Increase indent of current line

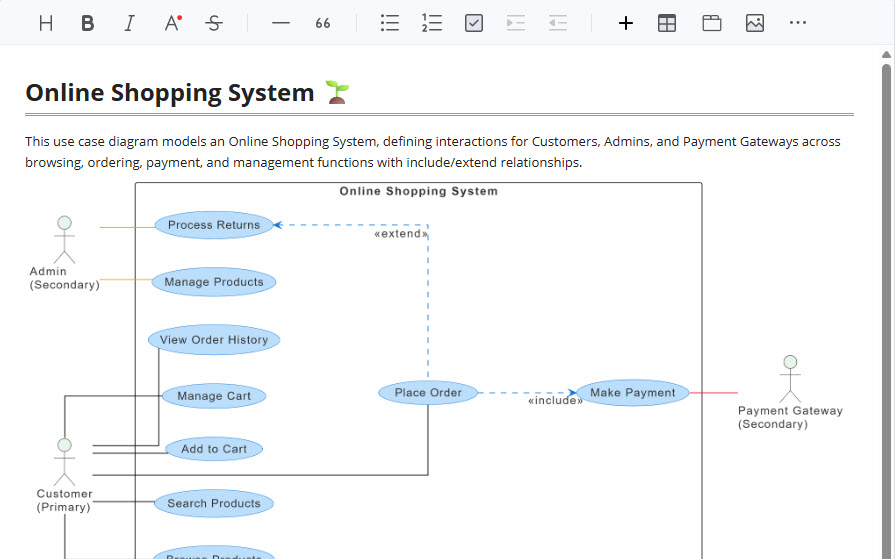[x=516, y=23]
